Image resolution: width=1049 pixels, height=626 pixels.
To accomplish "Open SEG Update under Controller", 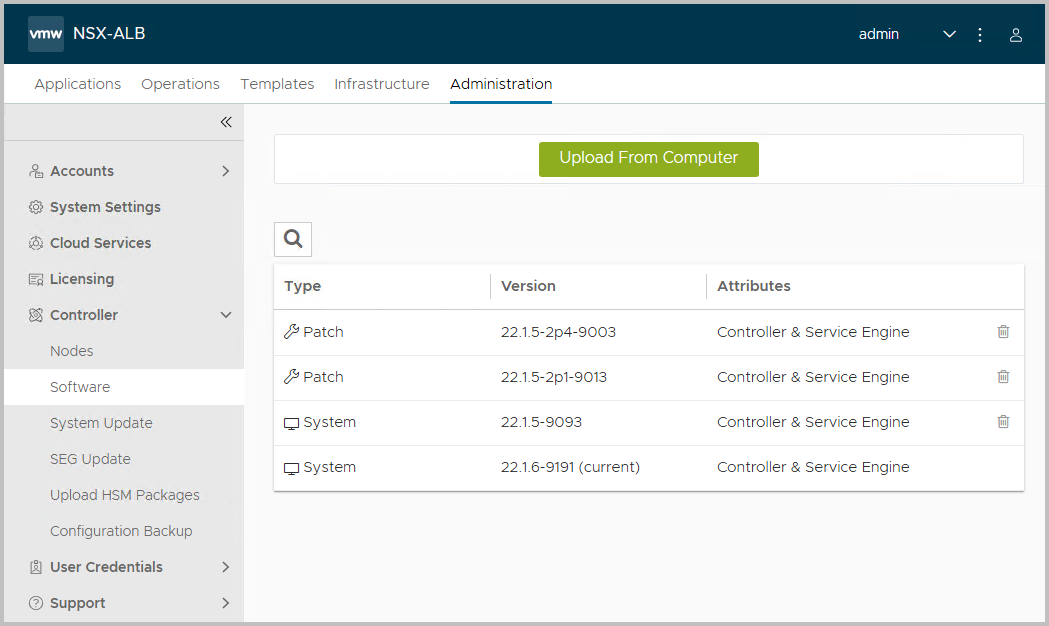I will pos(90,459).
